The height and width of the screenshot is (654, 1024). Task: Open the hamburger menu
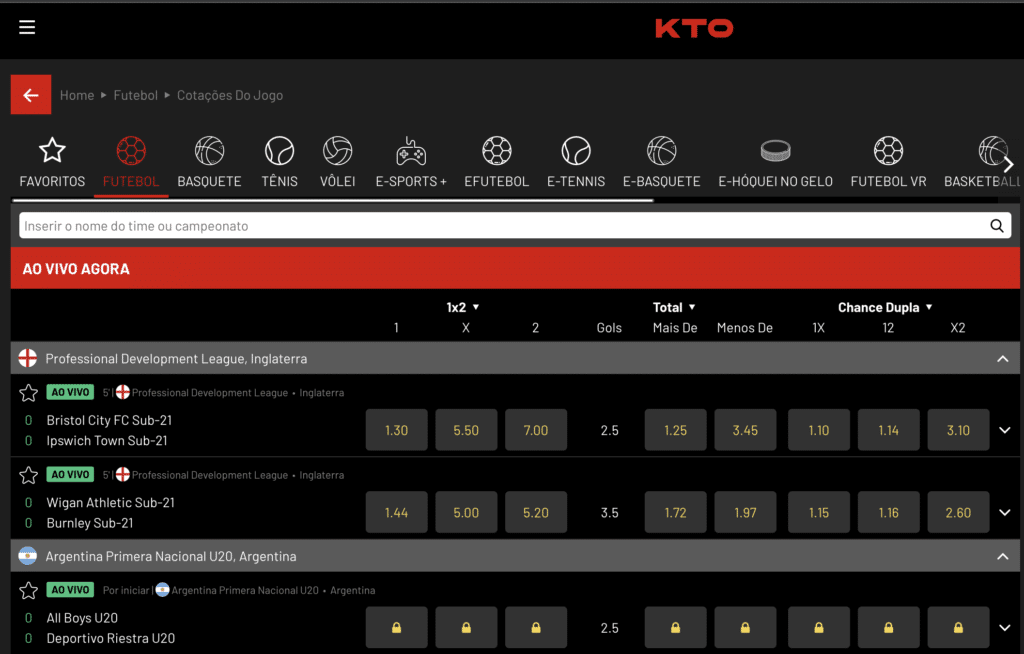27,27
